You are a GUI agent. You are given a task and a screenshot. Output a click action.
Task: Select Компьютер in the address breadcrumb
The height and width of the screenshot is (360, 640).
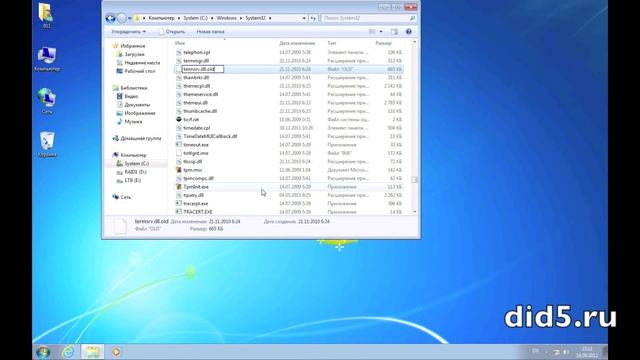(x=161, y=18)
